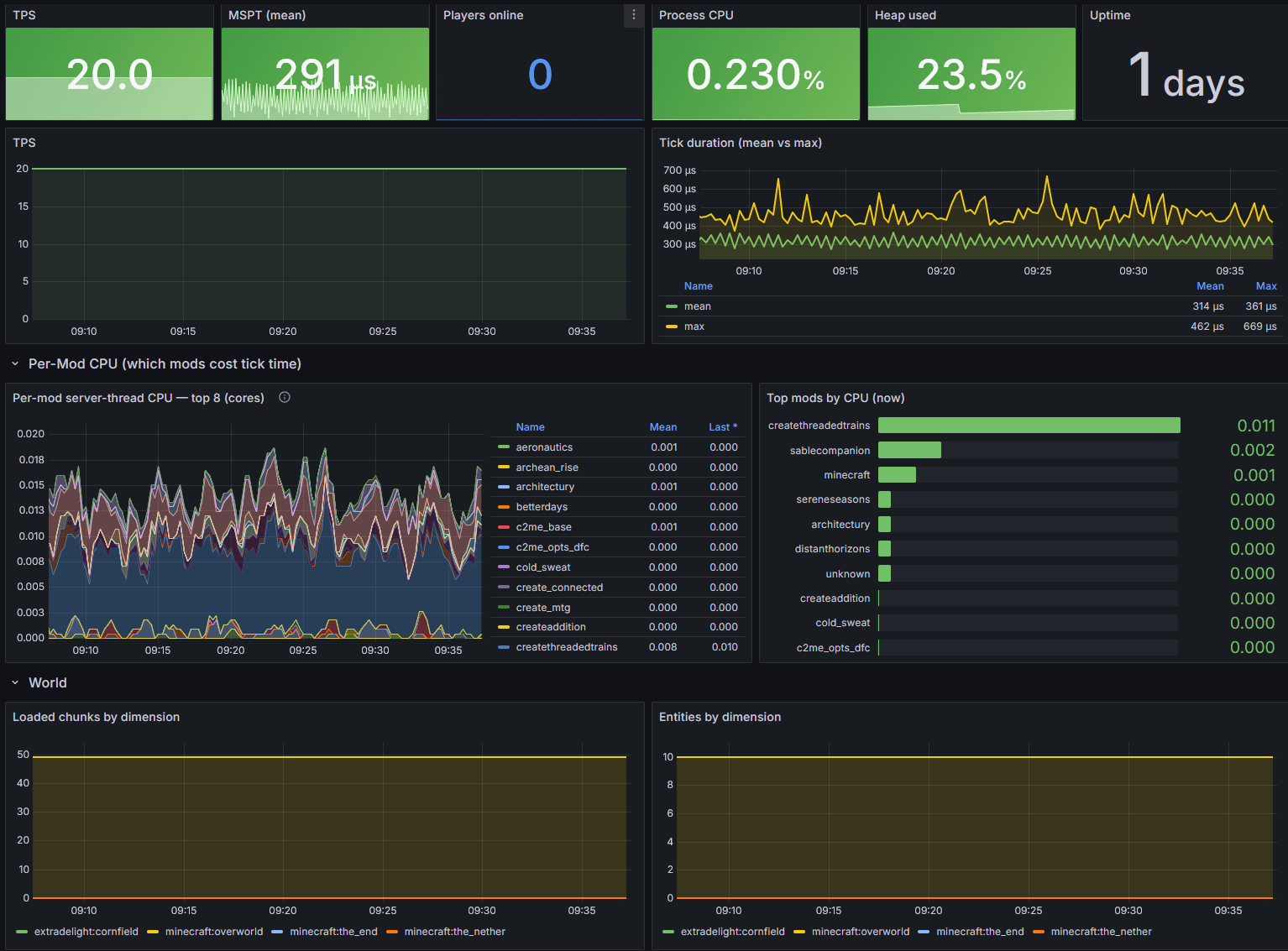
Task: Collapse the World row
Action: (x=15, y=683)
